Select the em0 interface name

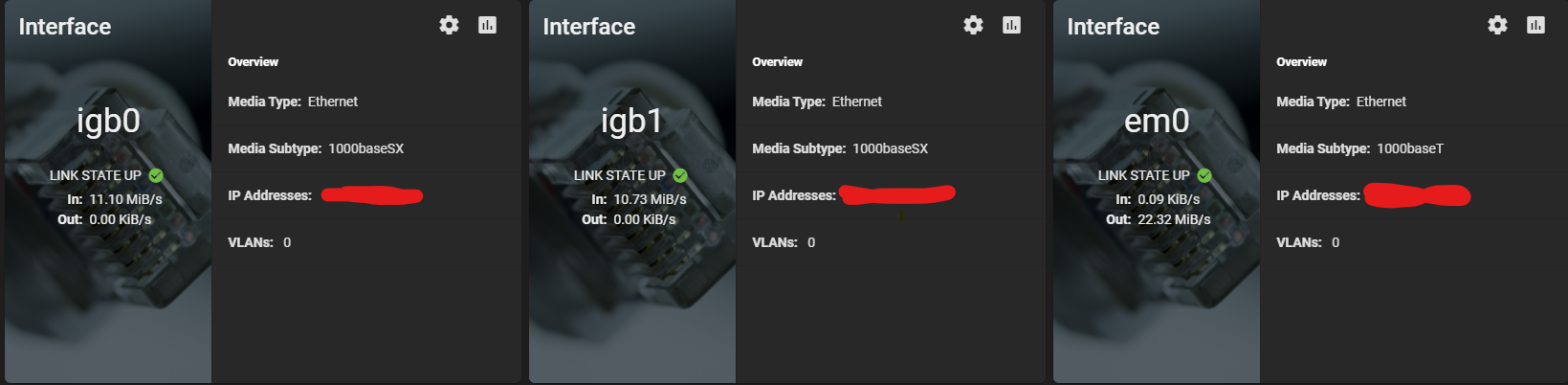(x=1157, y=121)
